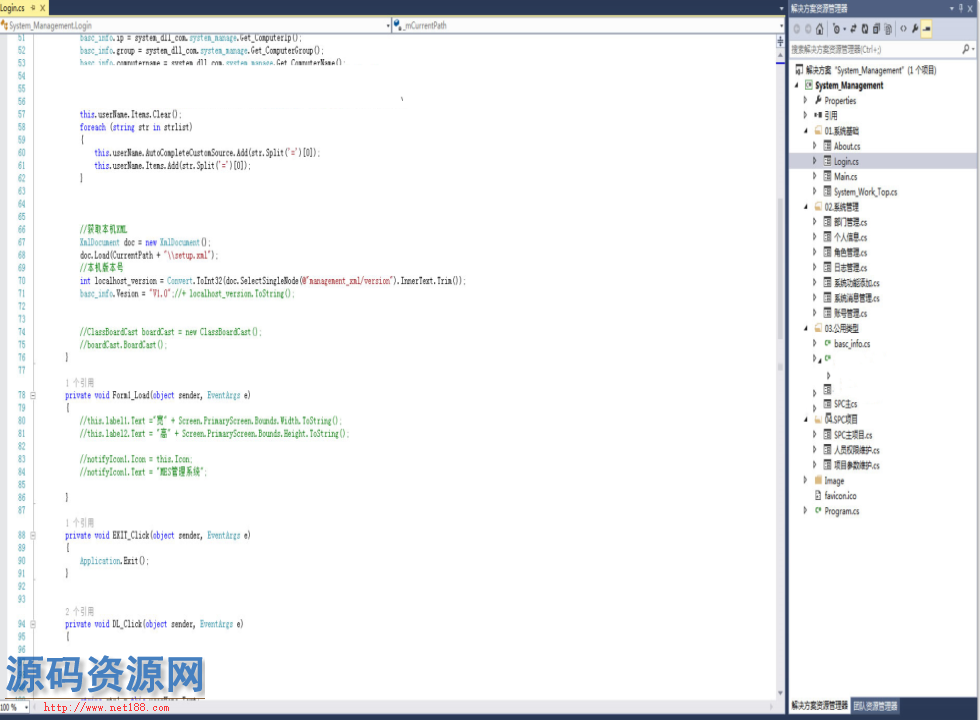
Task: Switch to the 团队资源管理器 bottom tab
Action: point(876,706)
